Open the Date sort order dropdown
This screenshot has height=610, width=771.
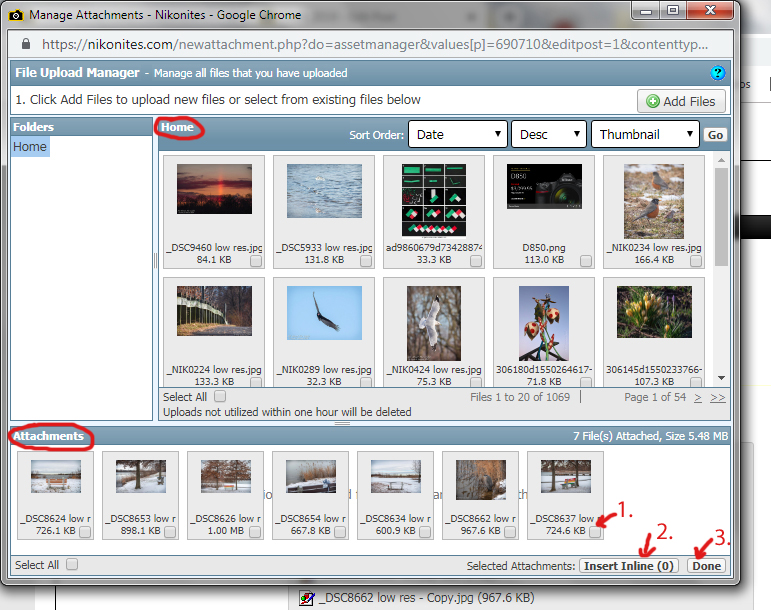[458, 135]
